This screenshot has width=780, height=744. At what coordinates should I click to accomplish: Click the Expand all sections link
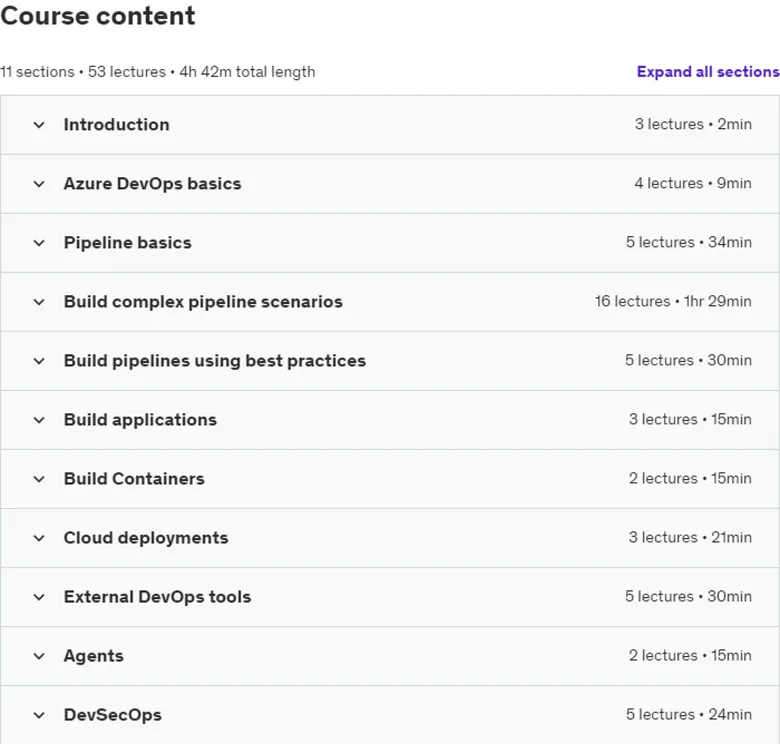click(708, 72)
